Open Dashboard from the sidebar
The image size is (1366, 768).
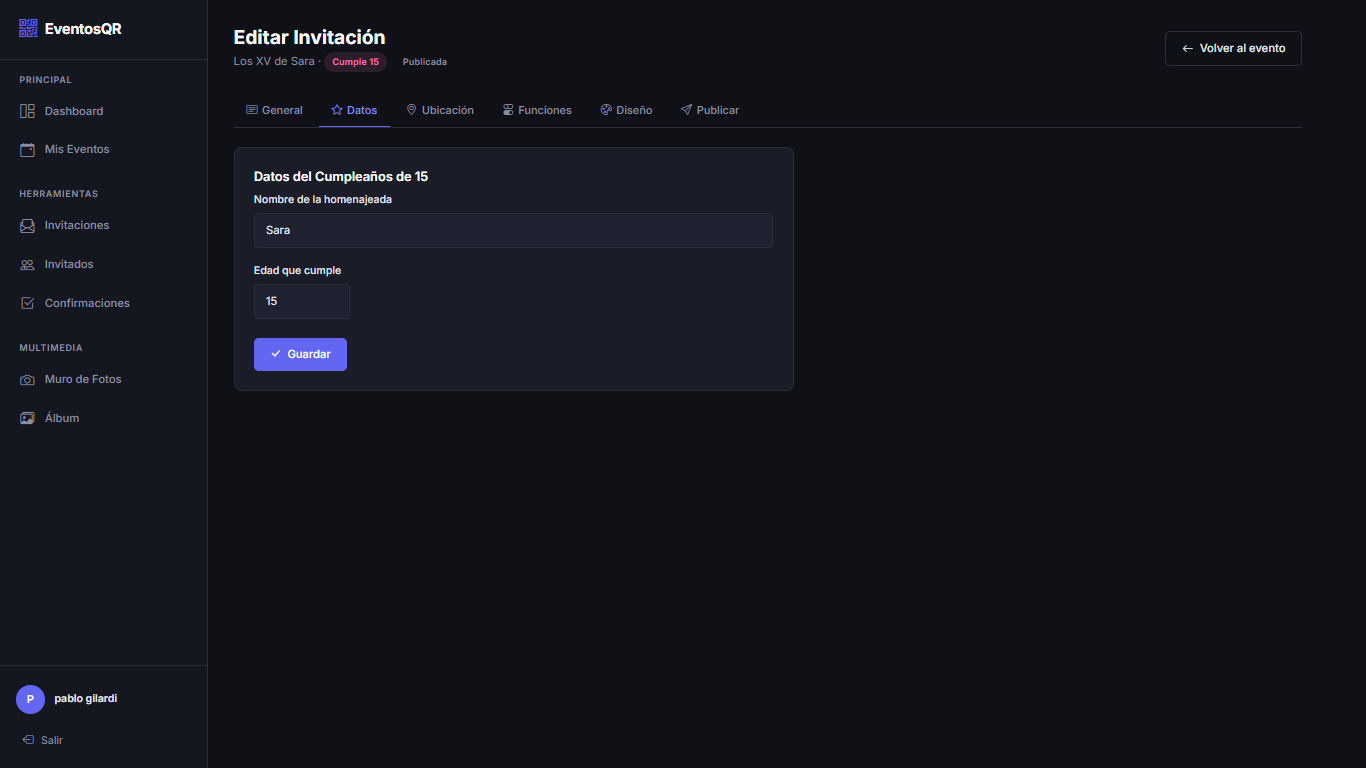[x=73, y=111]
